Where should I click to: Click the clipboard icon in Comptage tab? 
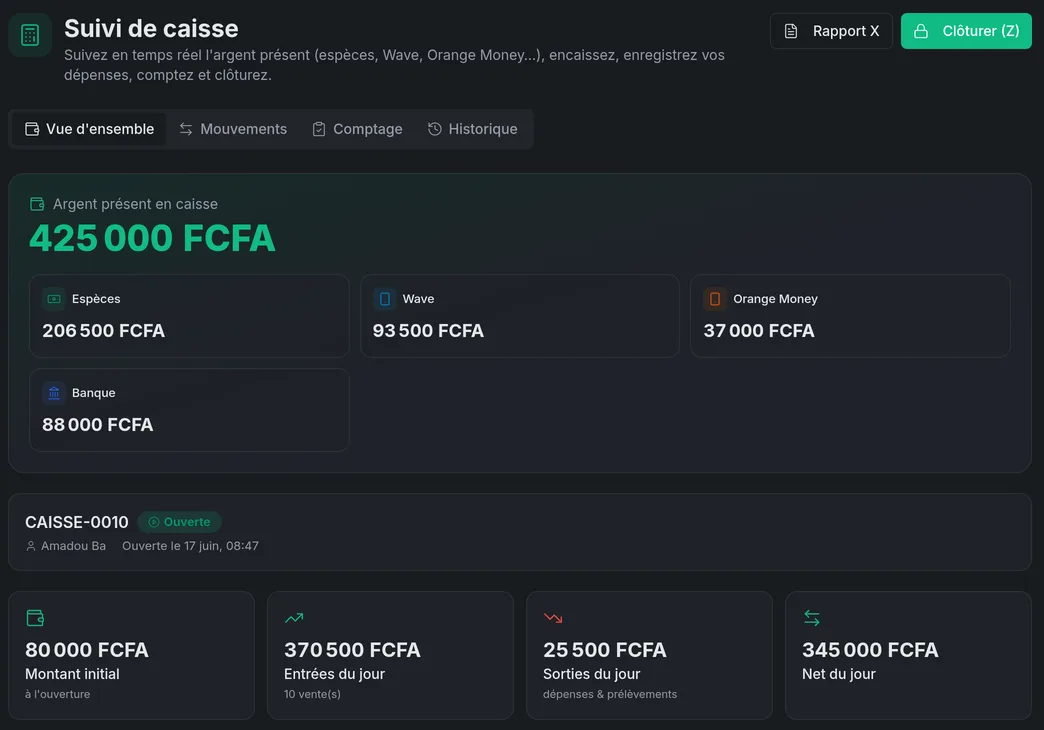click(319, 129)
